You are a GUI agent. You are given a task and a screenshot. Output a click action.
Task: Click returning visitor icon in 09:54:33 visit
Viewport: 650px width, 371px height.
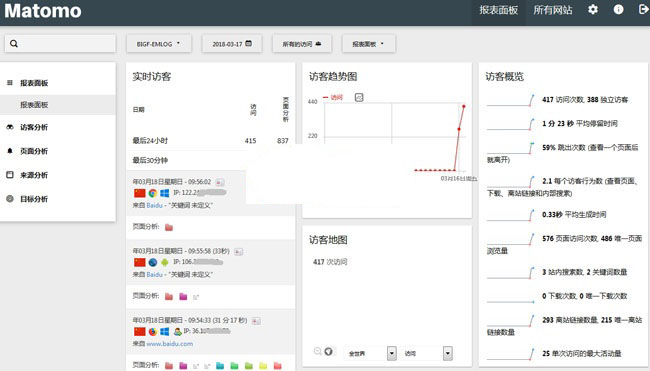click(177, 332)
